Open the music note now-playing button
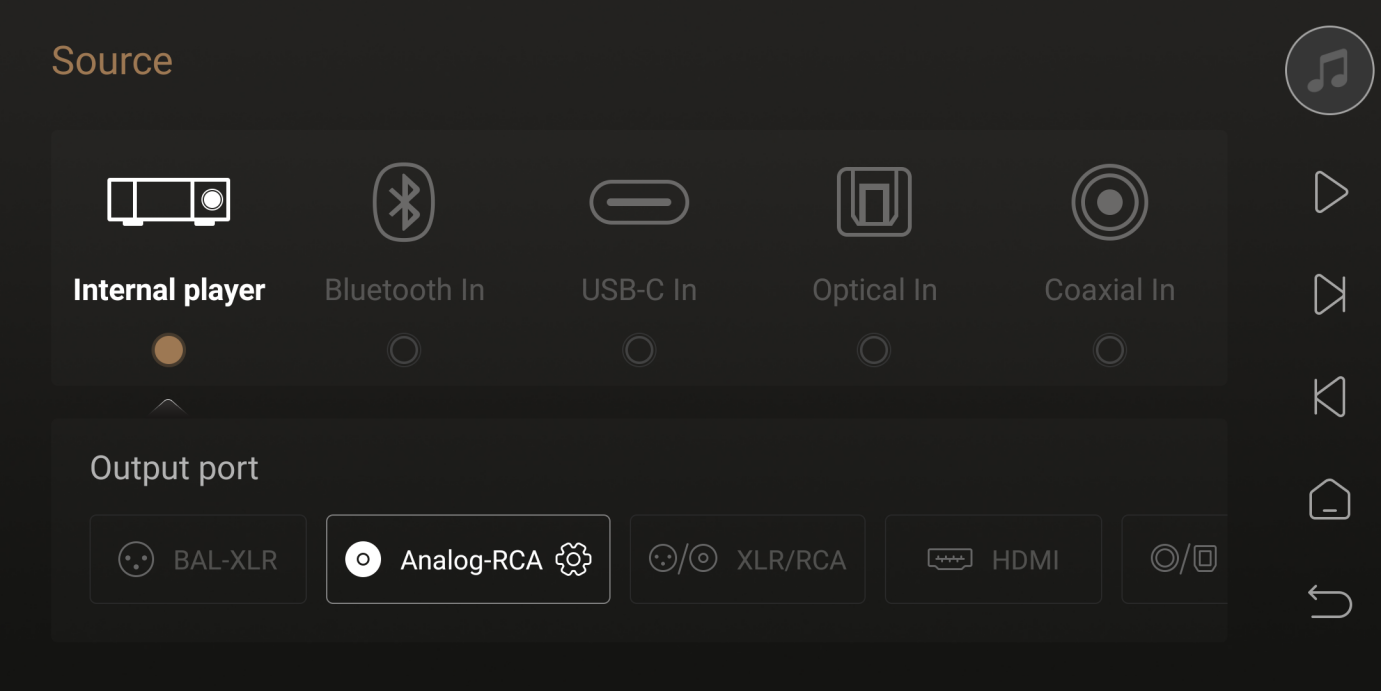Image resolution: width=1381 pixels, height=691 pixels. pos(1329,70)
